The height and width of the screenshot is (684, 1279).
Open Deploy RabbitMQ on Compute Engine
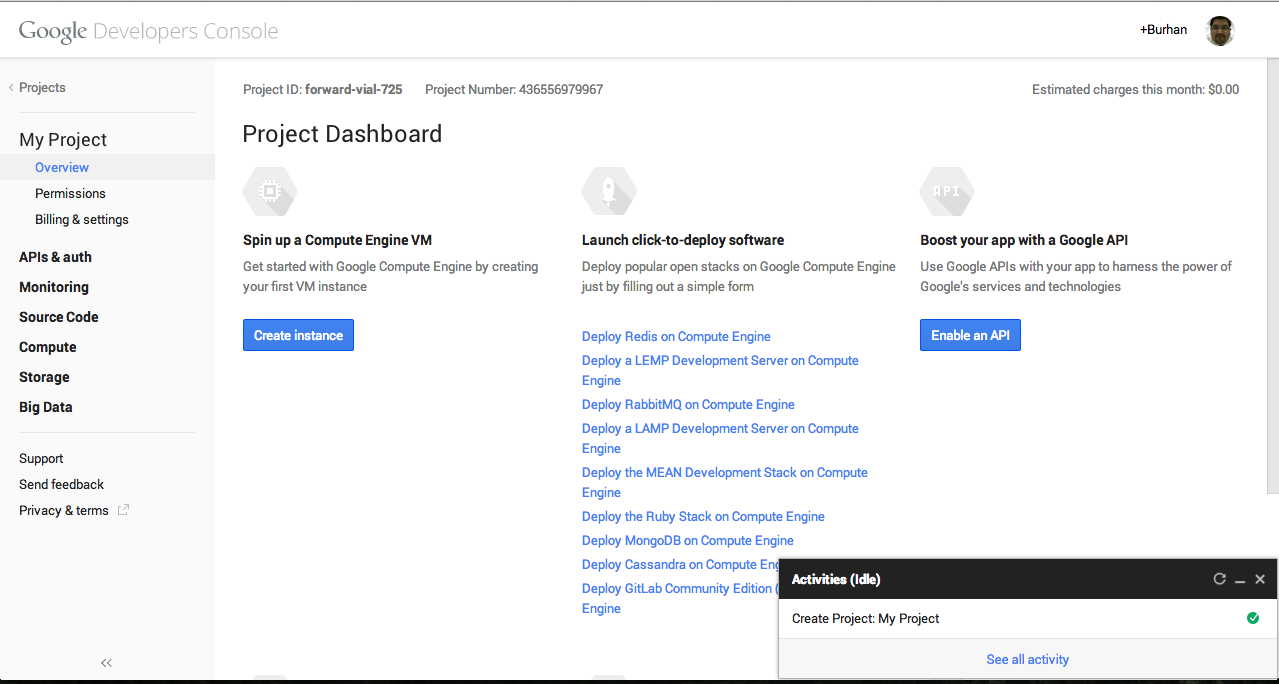pos(688,405)
